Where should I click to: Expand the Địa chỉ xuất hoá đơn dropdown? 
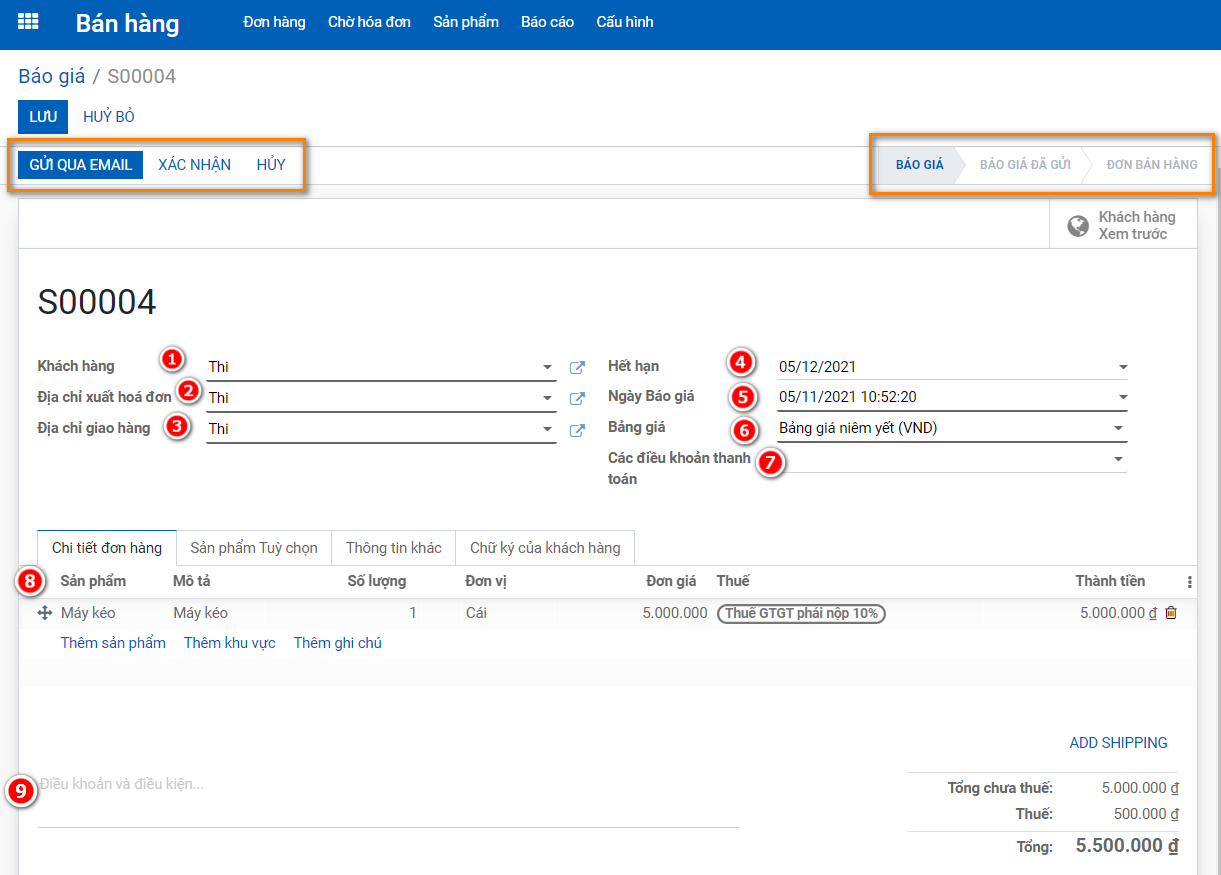547,398
